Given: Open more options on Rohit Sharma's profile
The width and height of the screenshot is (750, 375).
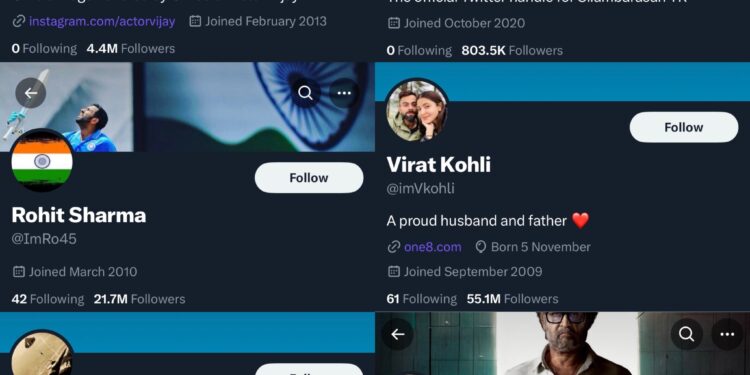Looking at the screenshot, I should [344, 93].
